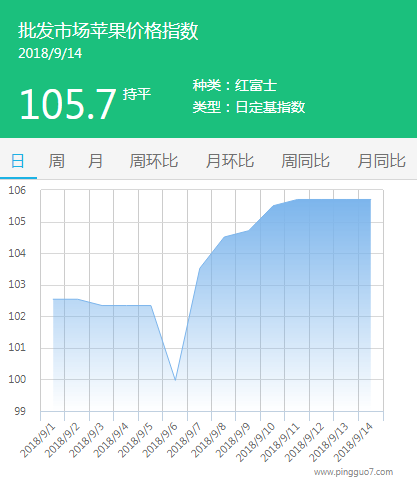The image size is (417, 483).
Task: Click the chart's first data point on 2018/9/1
Action: coord(53,299)
